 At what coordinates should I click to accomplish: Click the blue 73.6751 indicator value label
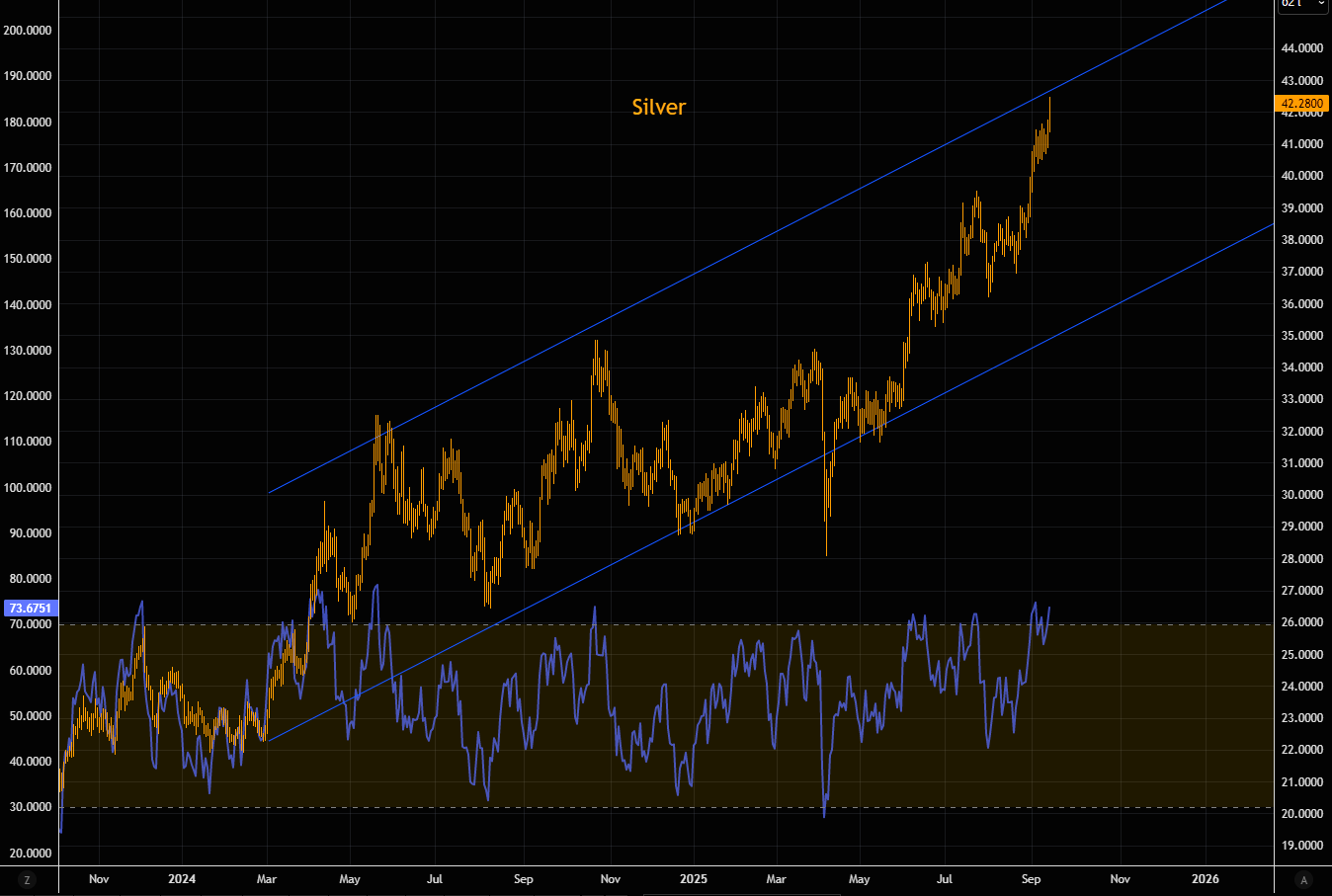point(30,608)
